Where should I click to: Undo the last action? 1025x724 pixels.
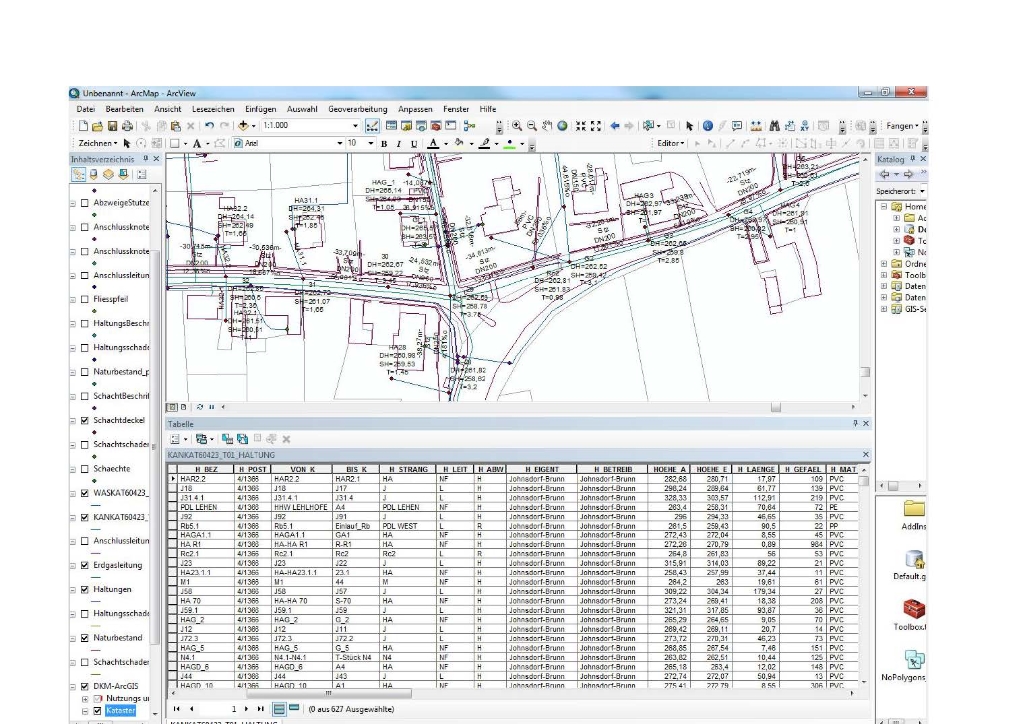[209, 125]
